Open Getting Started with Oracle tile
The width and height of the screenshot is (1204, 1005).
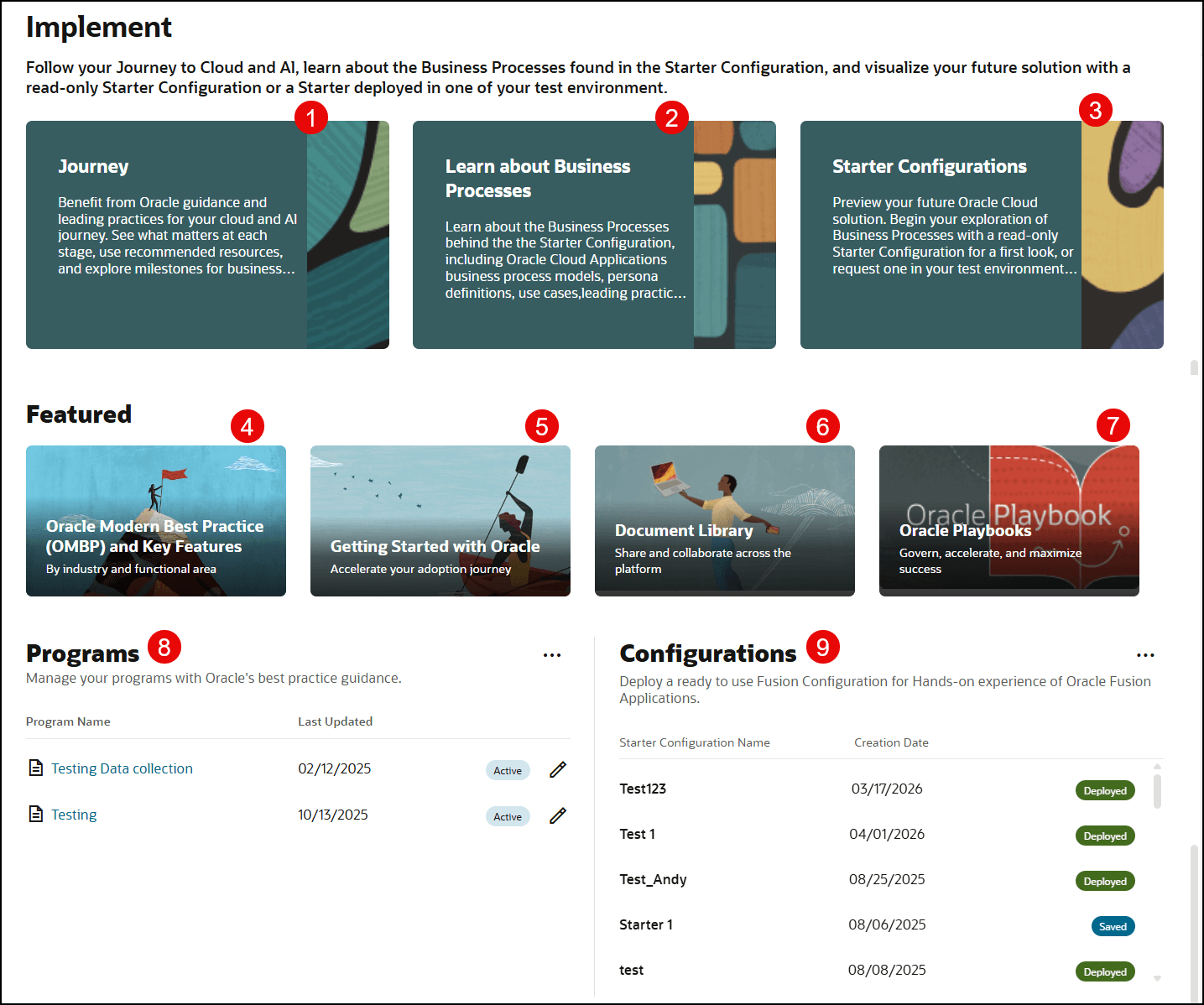[440, 521]
